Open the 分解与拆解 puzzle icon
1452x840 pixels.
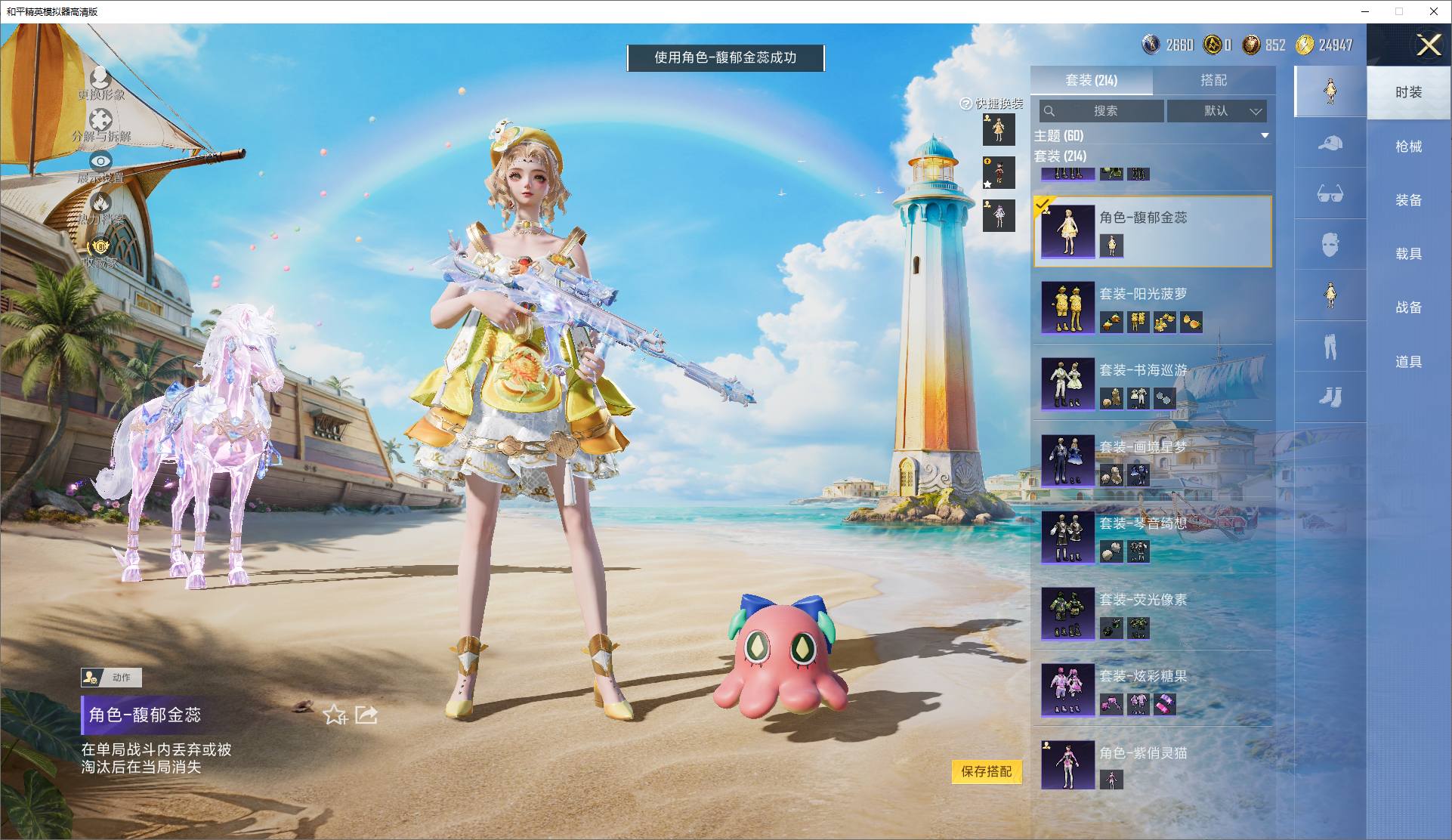100,119
